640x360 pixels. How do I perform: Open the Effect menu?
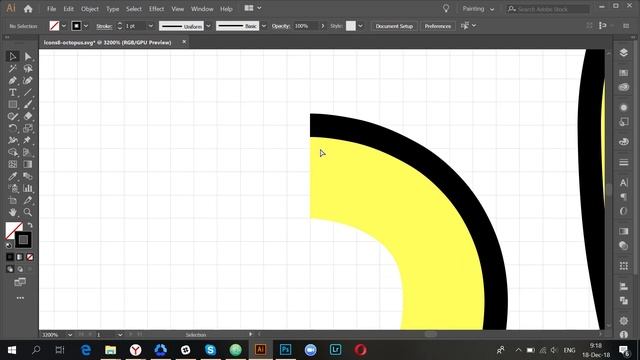pos(156,9)
